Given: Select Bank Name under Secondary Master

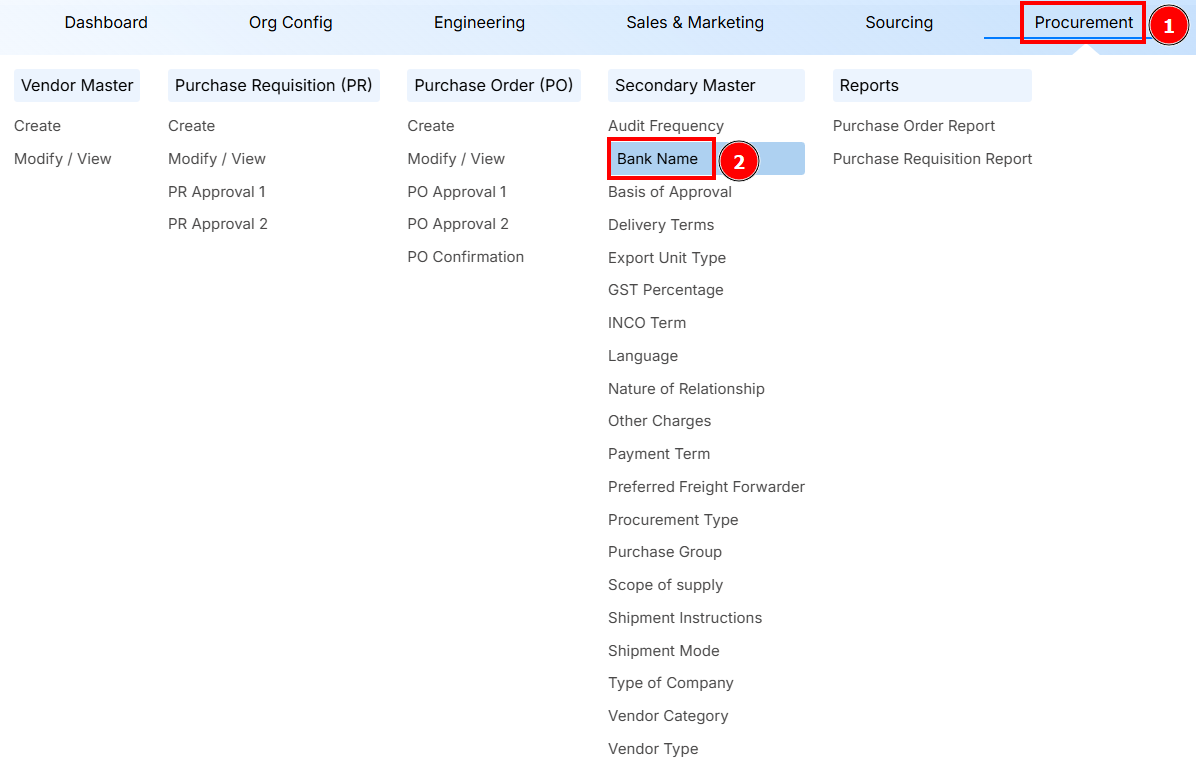Looking at the screenshot, I should (x=657, y=159).
